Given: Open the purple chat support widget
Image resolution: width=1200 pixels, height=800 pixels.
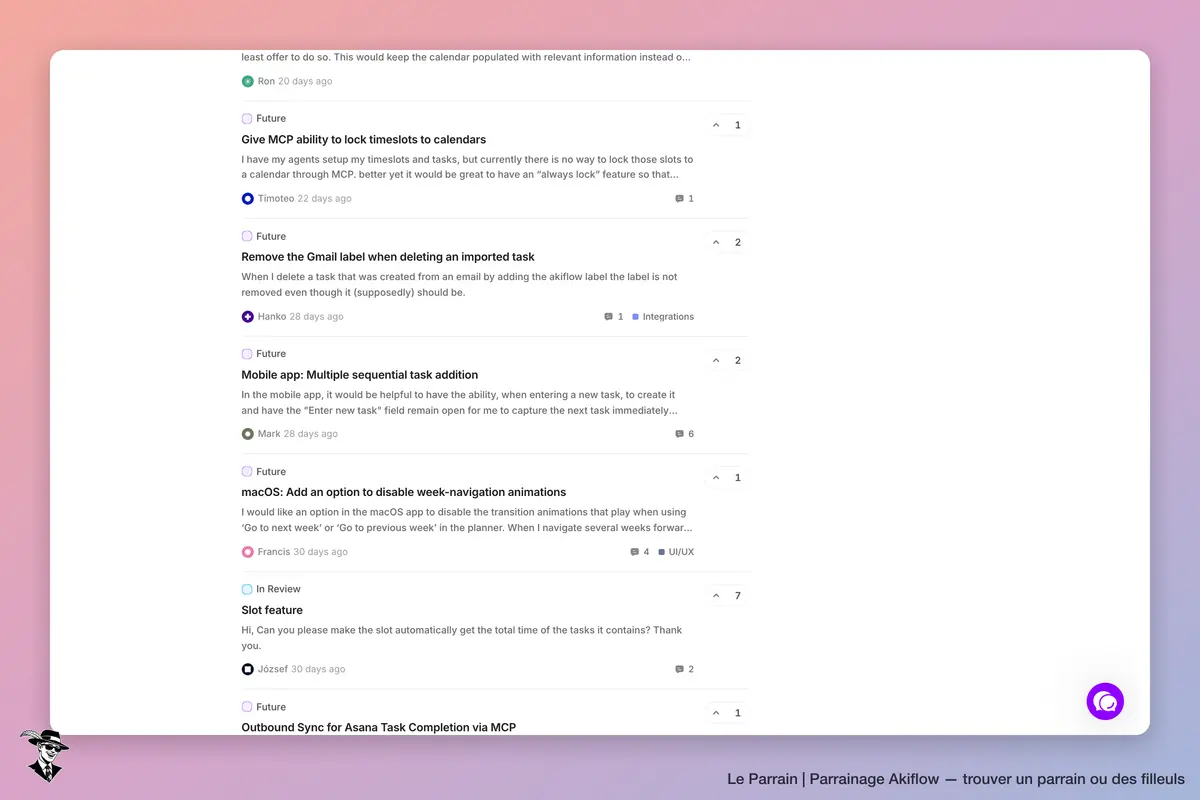Looking at the screenshot, I should pos(1105,702).
